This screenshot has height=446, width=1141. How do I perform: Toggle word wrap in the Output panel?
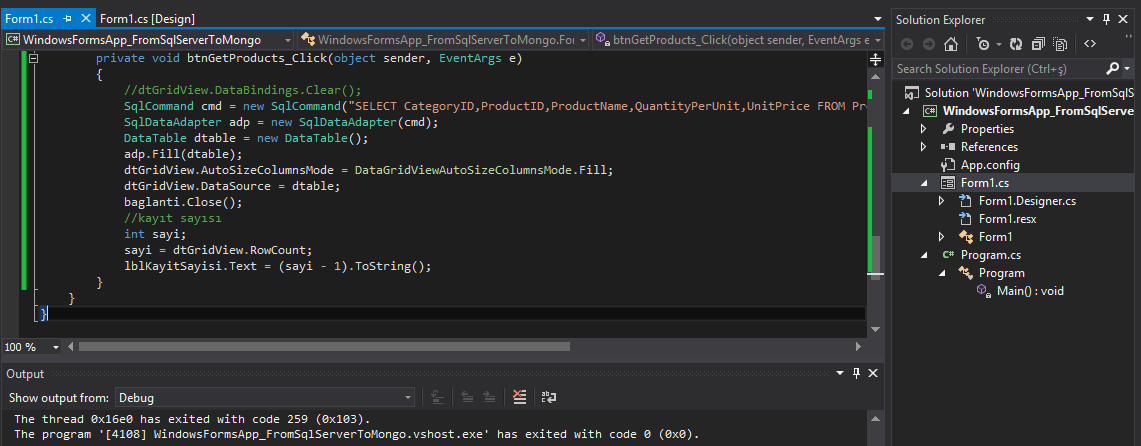point(548,397)
